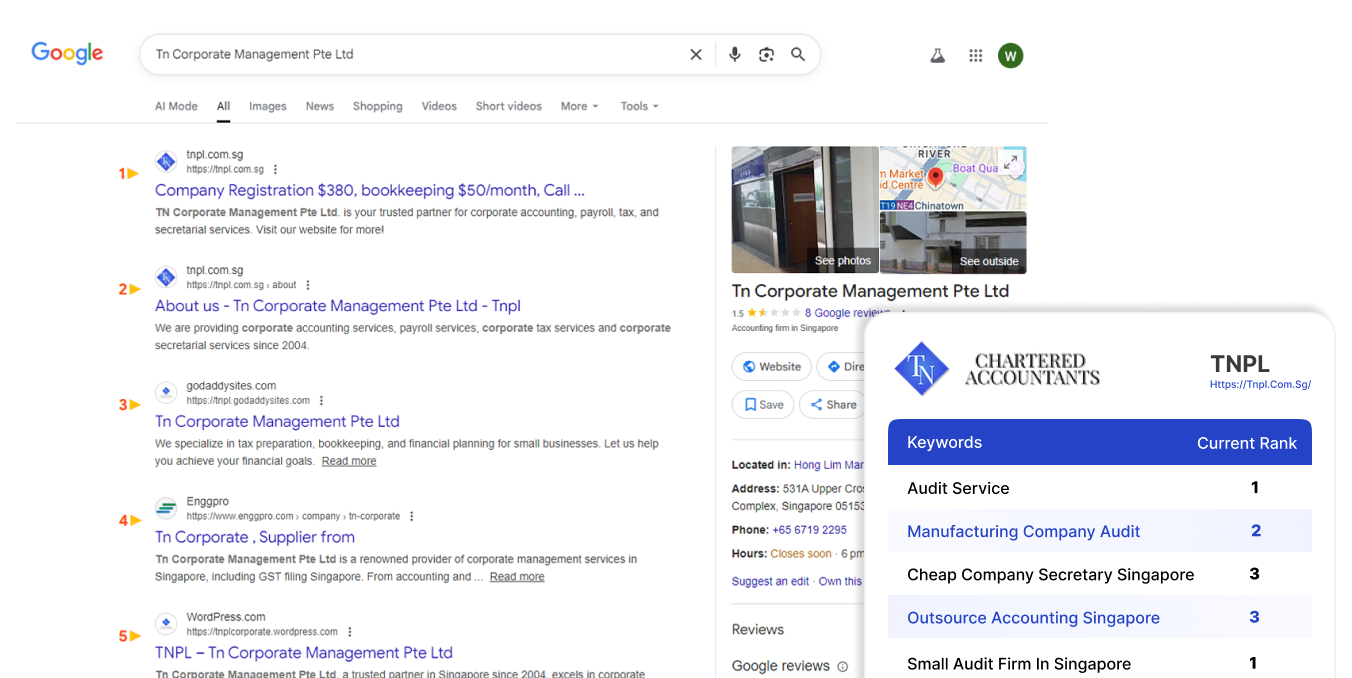Switch to the Images tab
Image resolution: width=1352 pixels, height=678 pixels.
click(268, 106)
